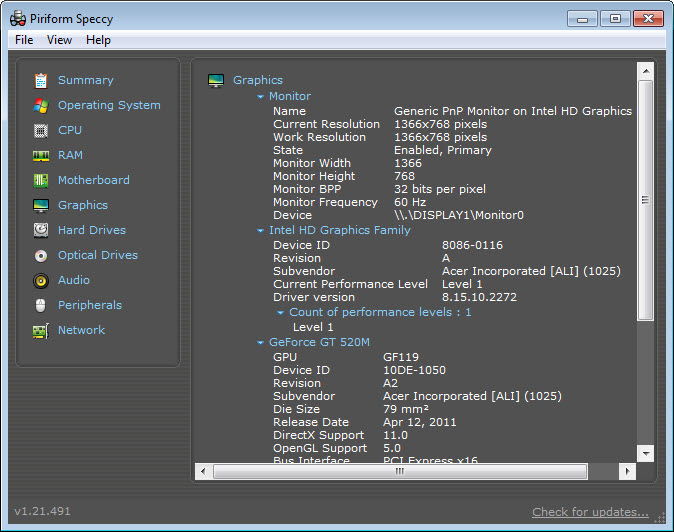Click the Peripherals mouse icon
Viewport: 674px width, 532px height.
pyautogui.click(x=41, y=306)
